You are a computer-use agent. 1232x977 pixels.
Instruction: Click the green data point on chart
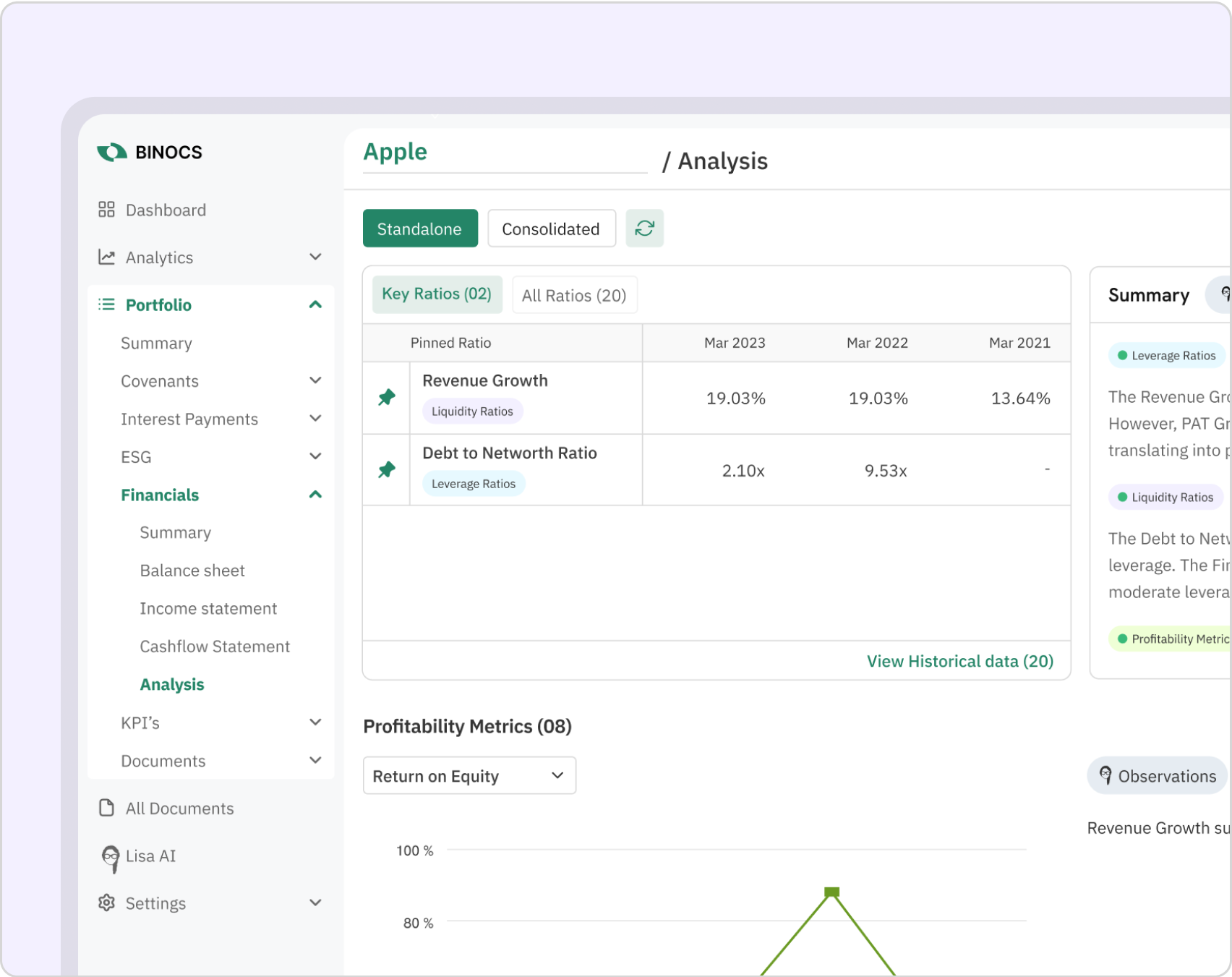pos(831,892)
